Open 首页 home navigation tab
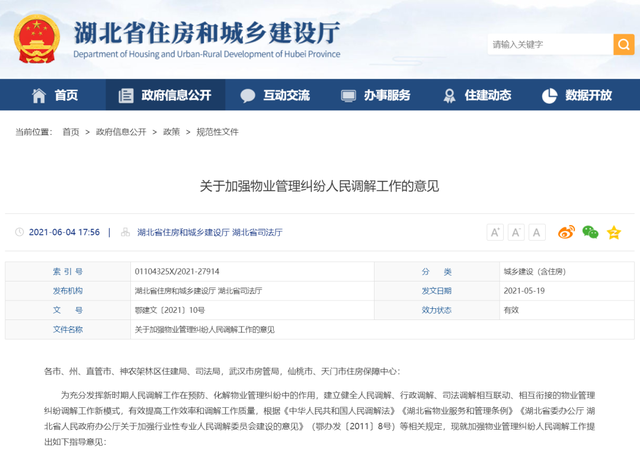The width and height of the screenshot is (640, 454). click(55, 96)
